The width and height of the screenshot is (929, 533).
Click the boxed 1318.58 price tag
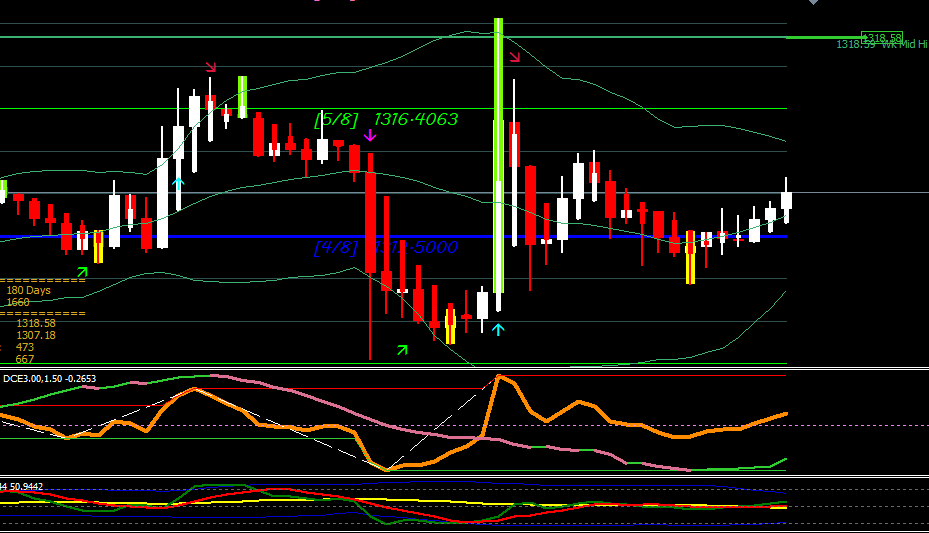tap(882, 38)
